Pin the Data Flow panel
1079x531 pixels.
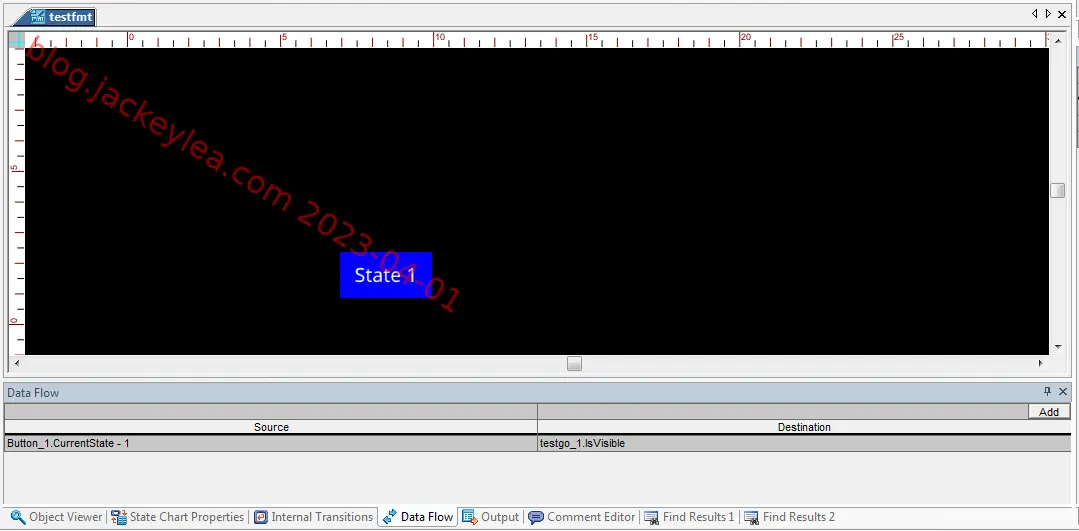click(x=1047, y=392)
